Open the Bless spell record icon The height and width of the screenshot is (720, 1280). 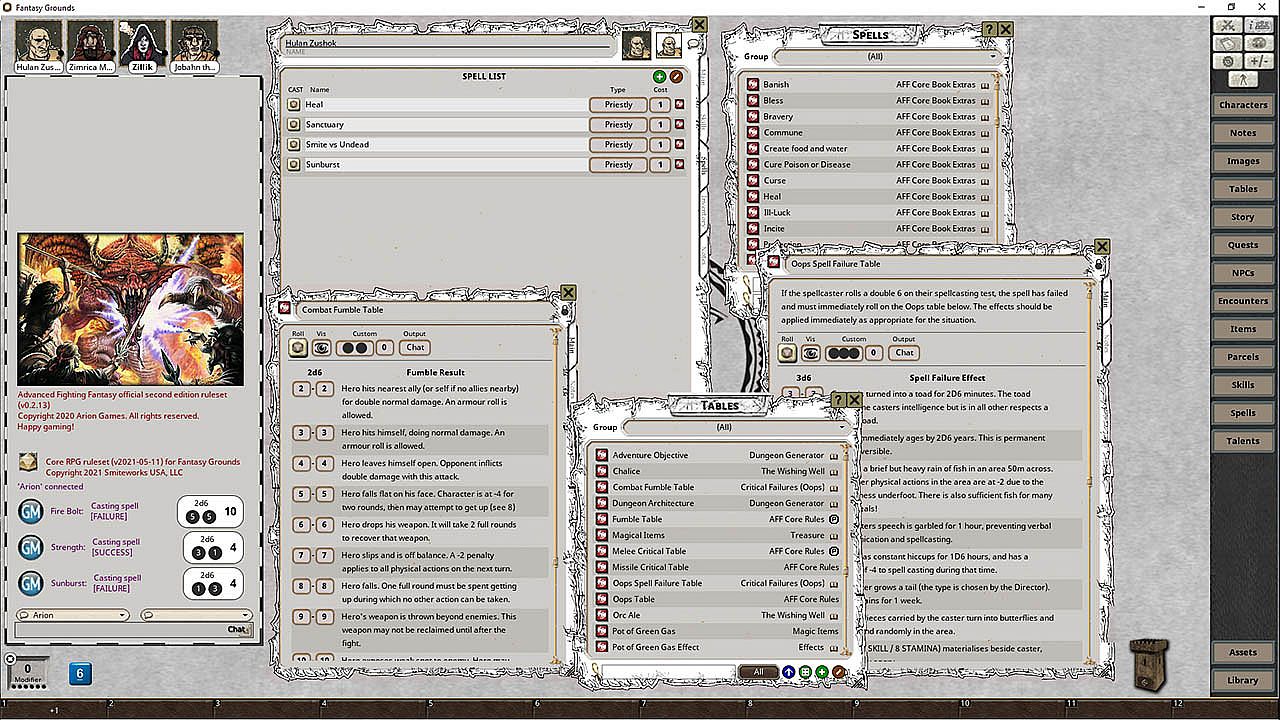click(x=754, y=101)
